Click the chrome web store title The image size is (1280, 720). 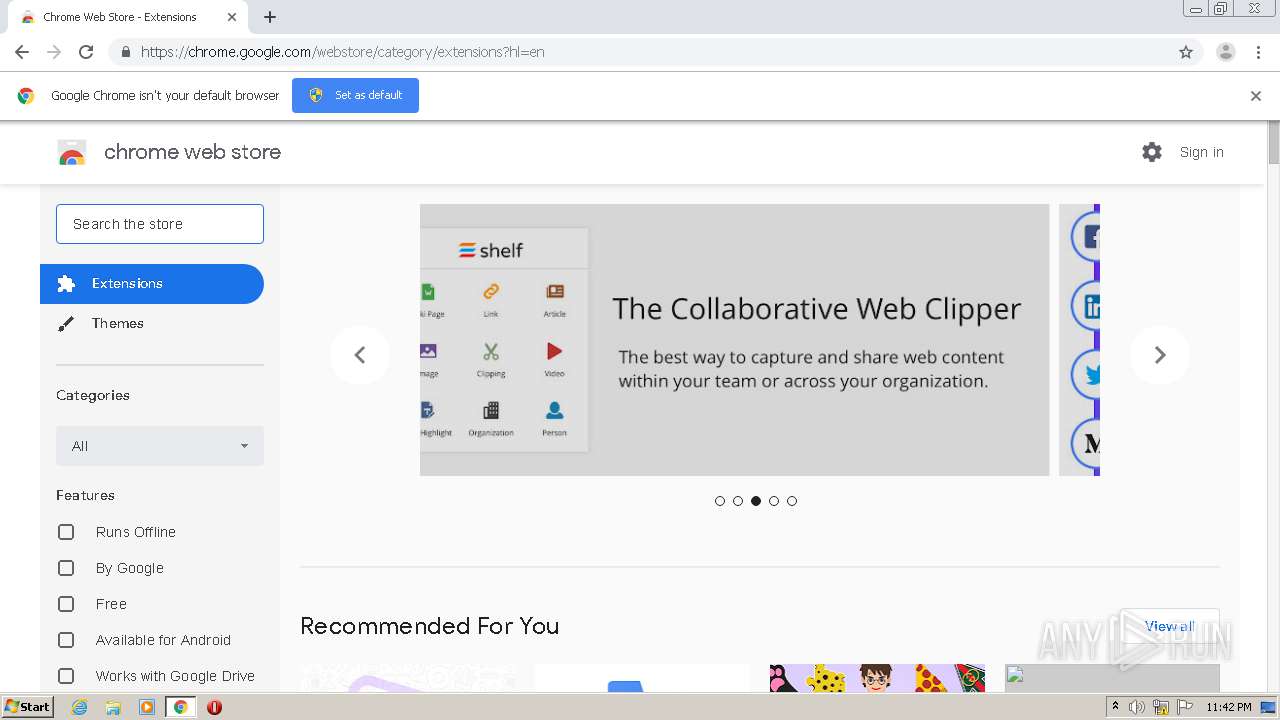pyautogui.click(x=192, y=152)
